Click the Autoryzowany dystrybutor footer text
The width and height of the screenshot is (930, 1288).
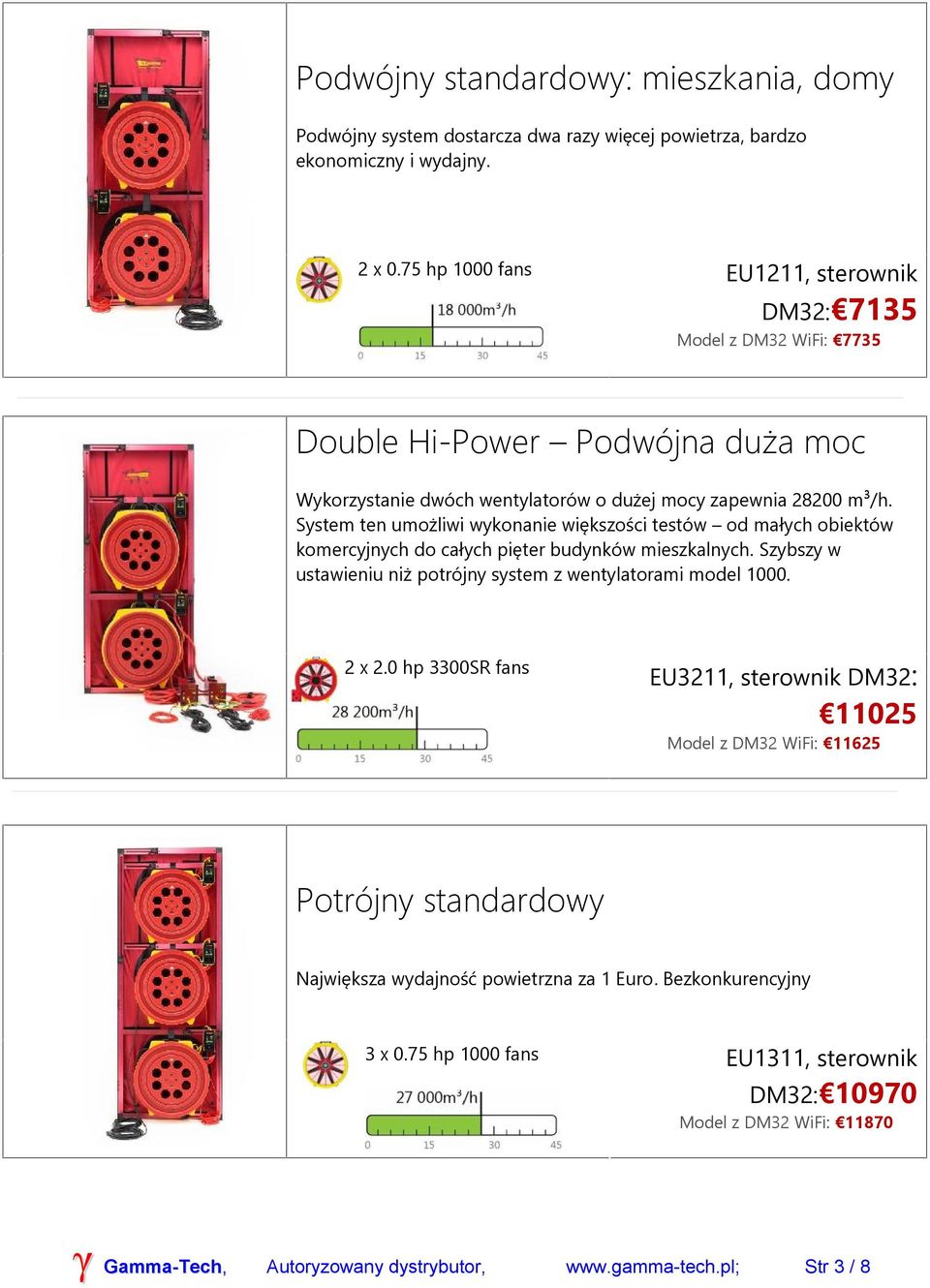(x=376, y=1267)
